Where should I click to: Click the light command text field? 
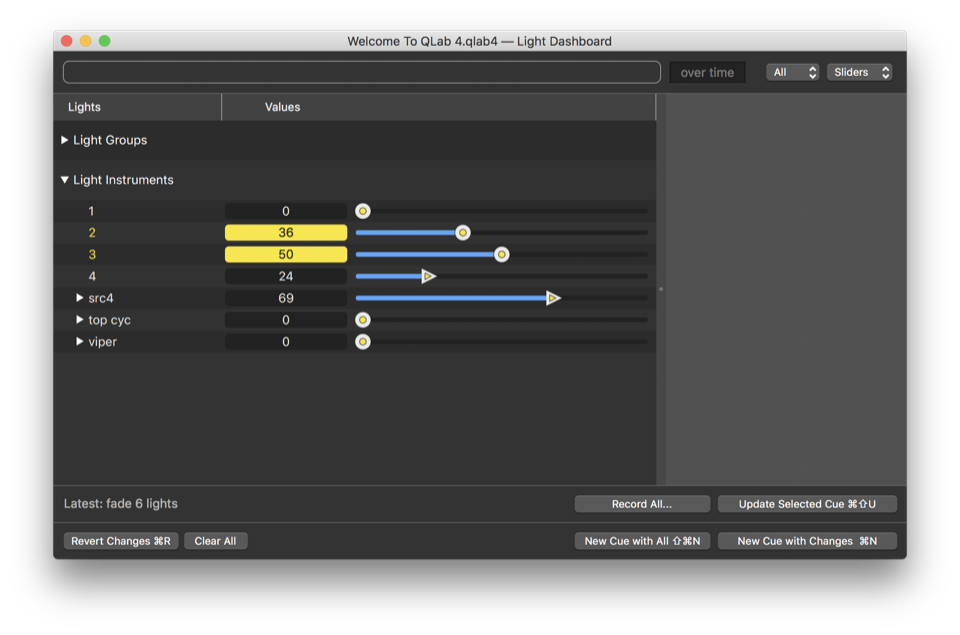(x=361, y=72)
